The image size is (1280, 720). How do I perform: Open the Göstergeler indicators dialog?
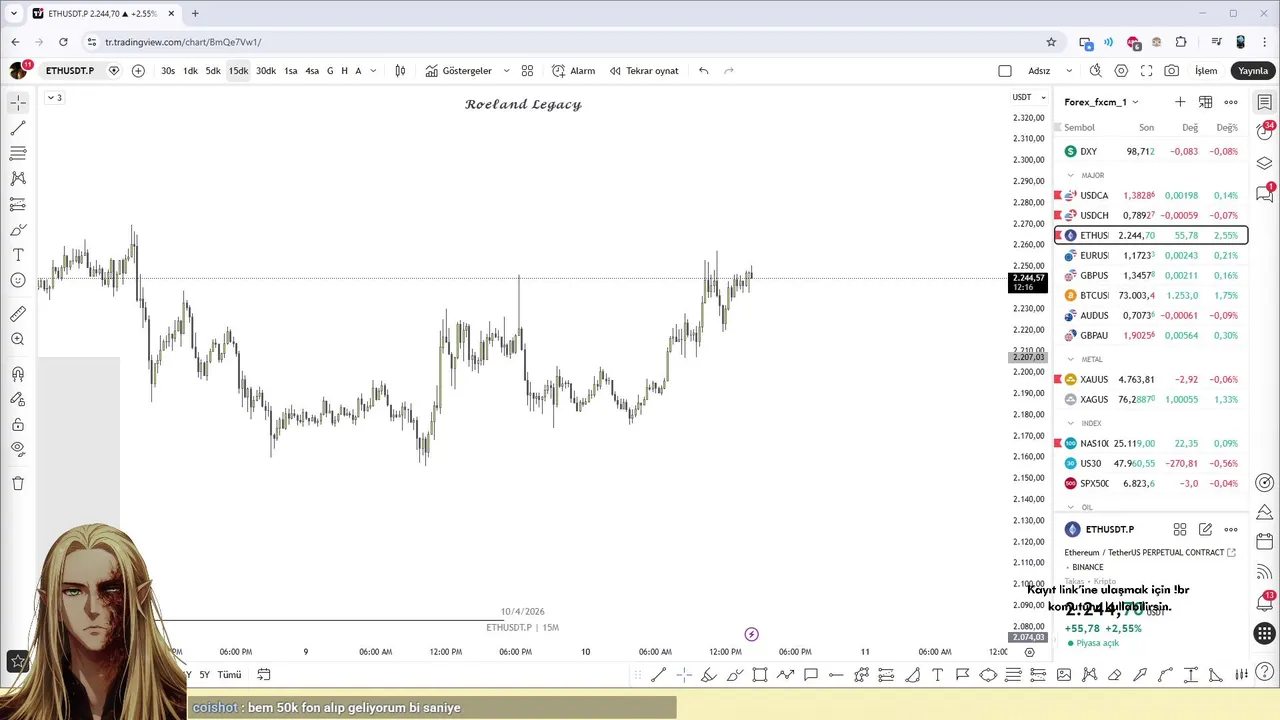coord(459,71)
